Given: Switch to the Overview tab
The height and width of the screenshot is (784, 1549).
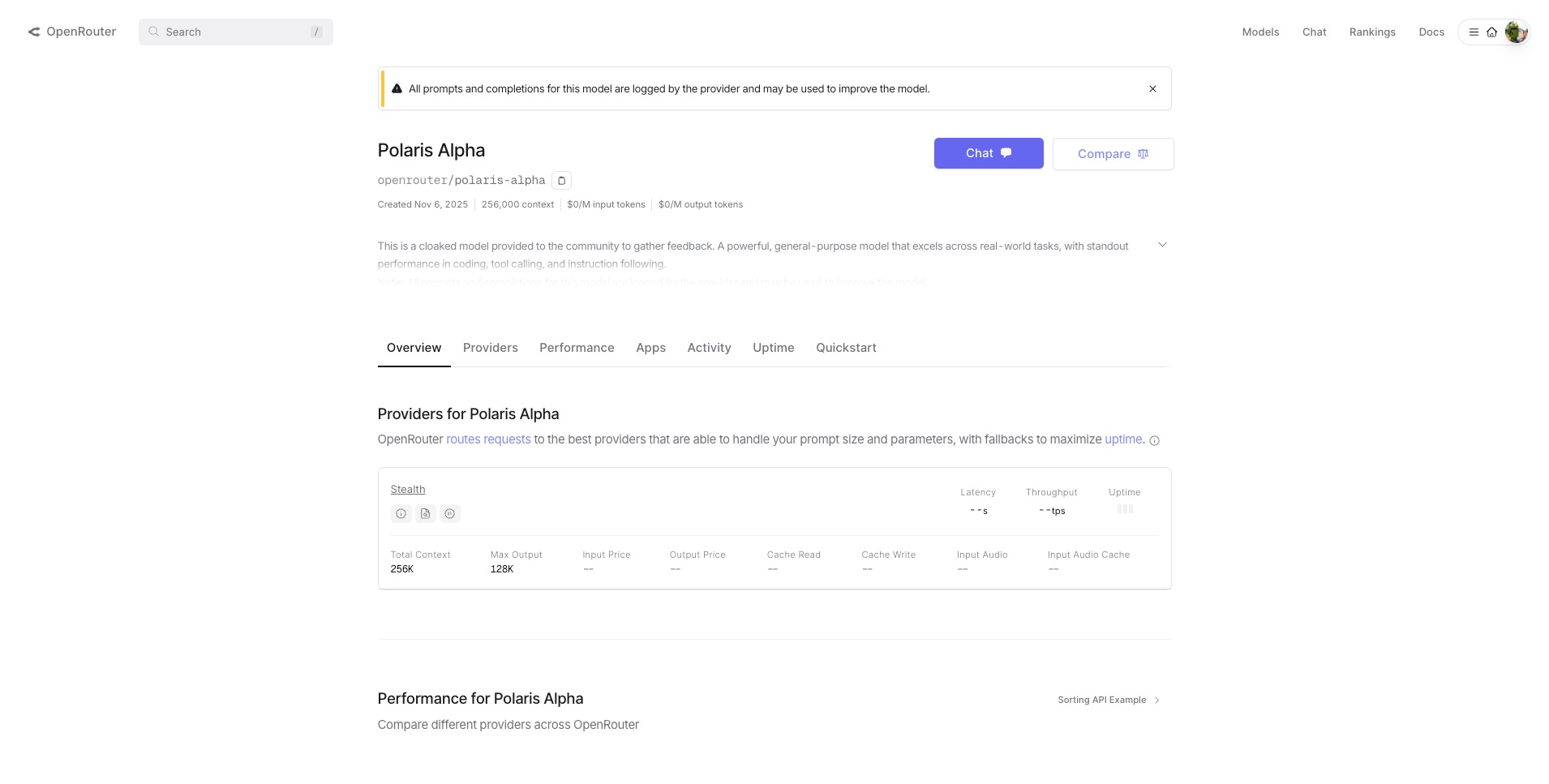Looking at the screenshot, I should [414, 348].
